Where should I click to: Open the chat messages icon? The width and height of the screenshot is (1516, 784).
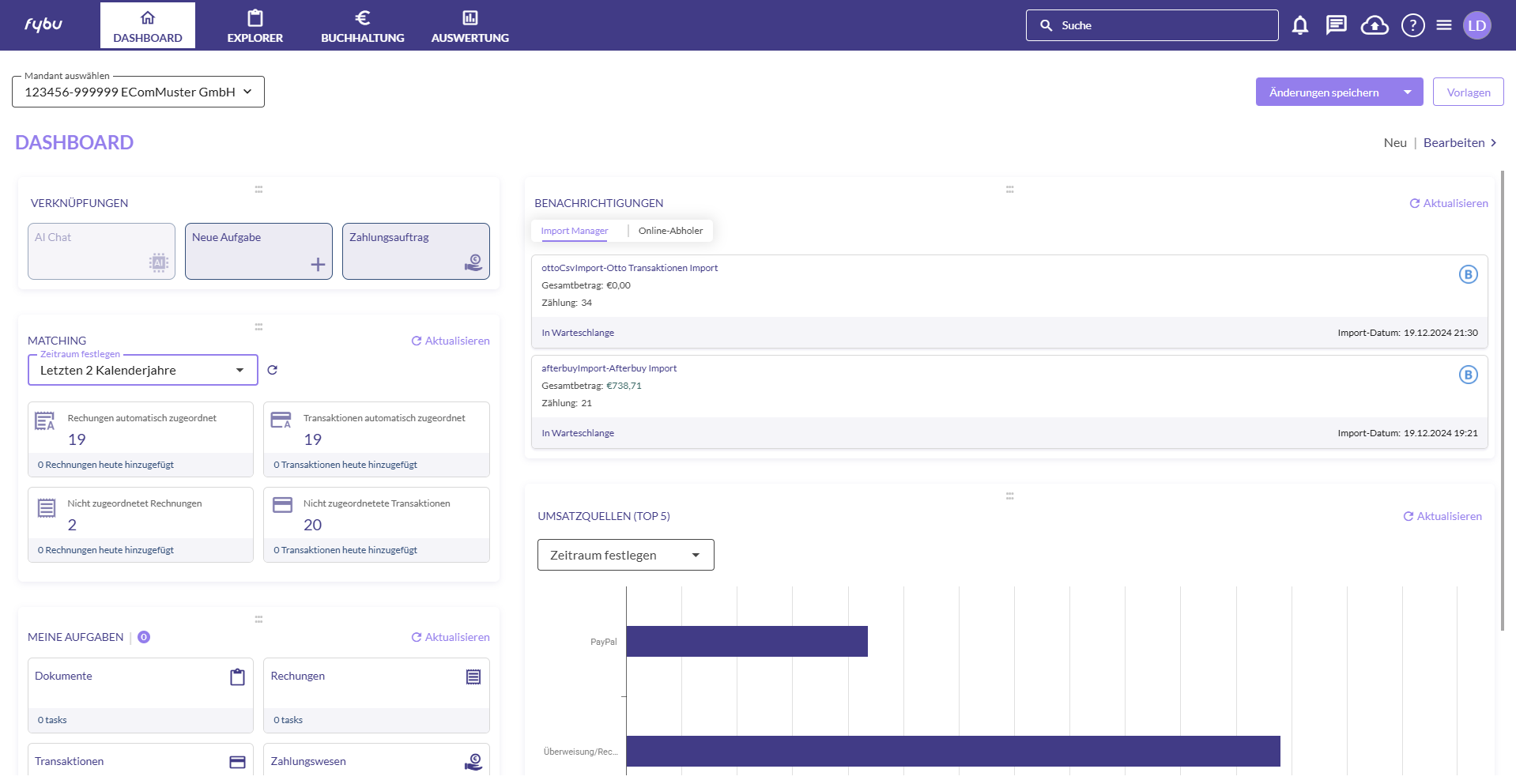[1337, 25]
